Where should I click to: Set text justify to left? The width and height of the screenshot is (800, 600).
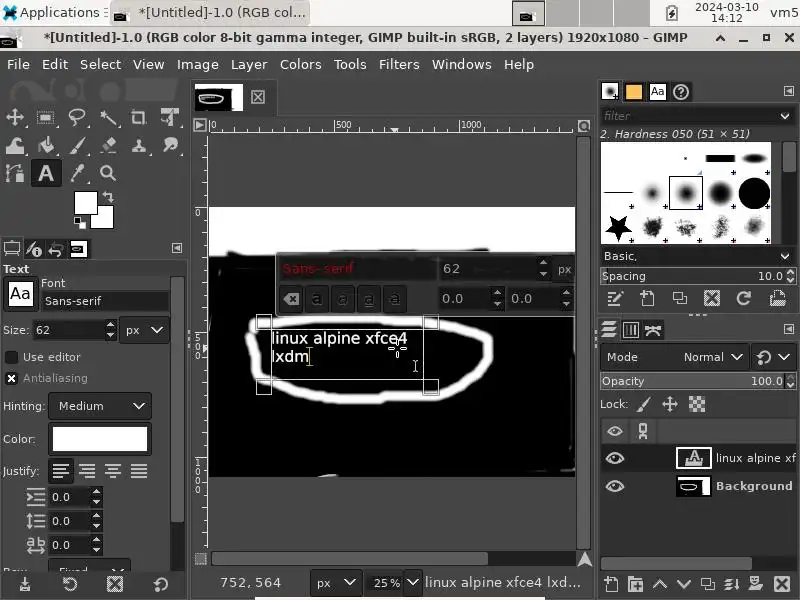point(61,471)
